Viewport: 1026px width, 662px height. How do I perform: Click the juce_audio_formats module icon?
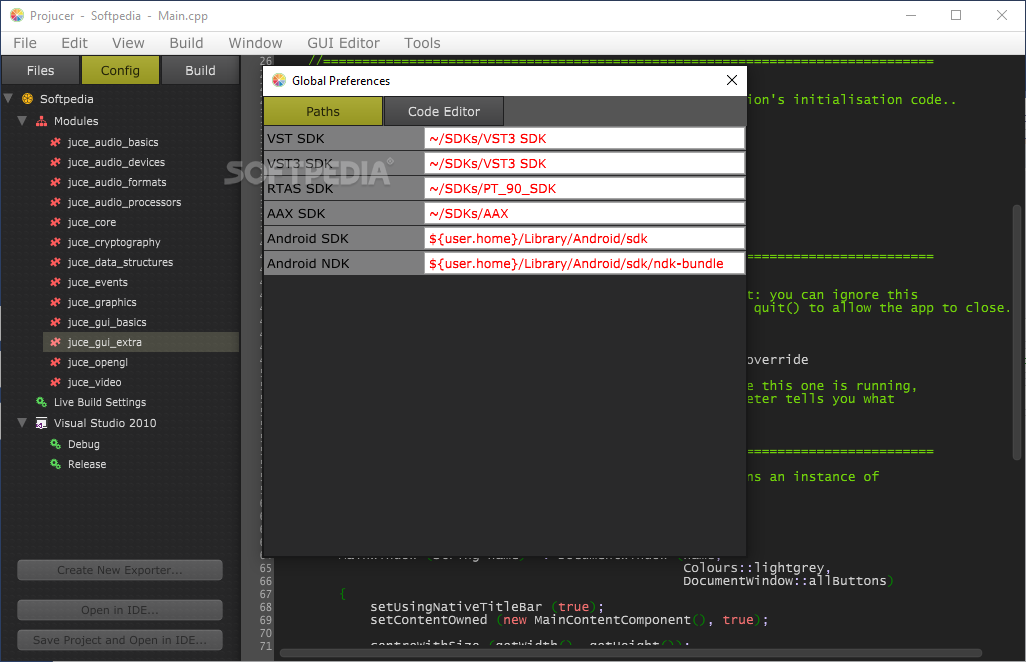click(56, 182)
